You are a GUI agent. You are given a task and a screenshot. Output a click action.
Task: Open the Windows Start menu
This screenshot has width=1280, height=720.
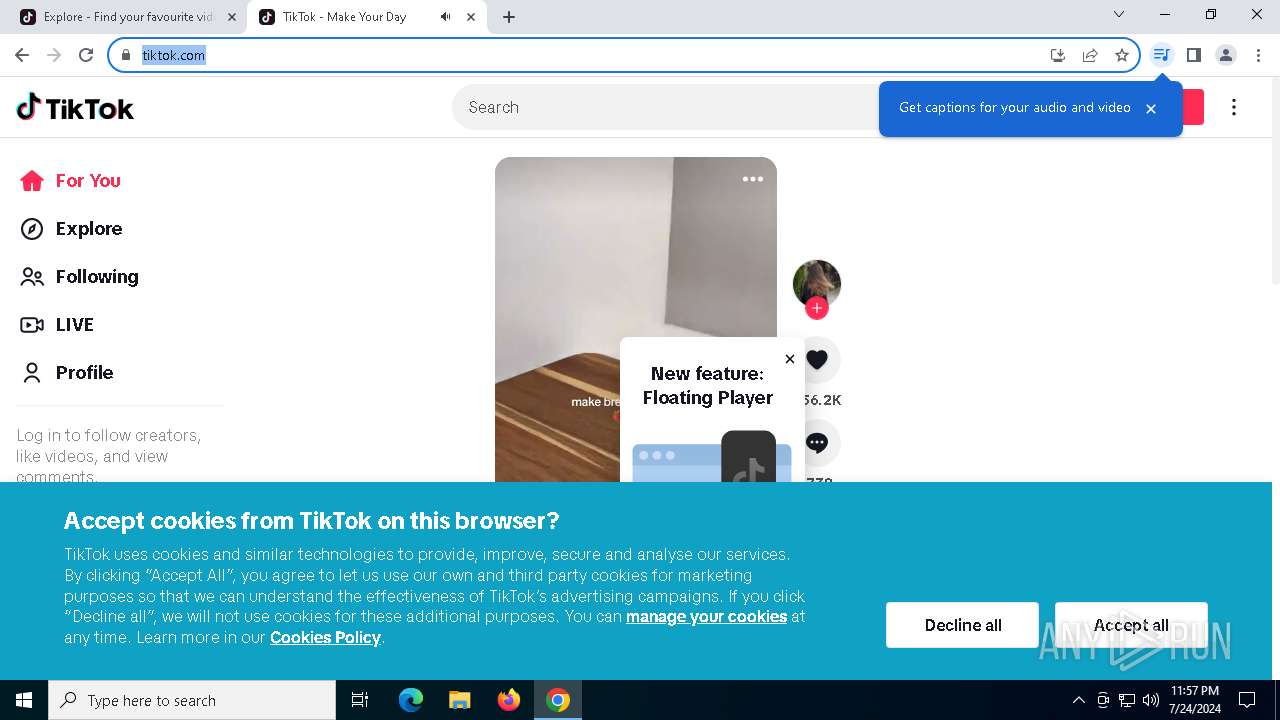coord(24,700)
